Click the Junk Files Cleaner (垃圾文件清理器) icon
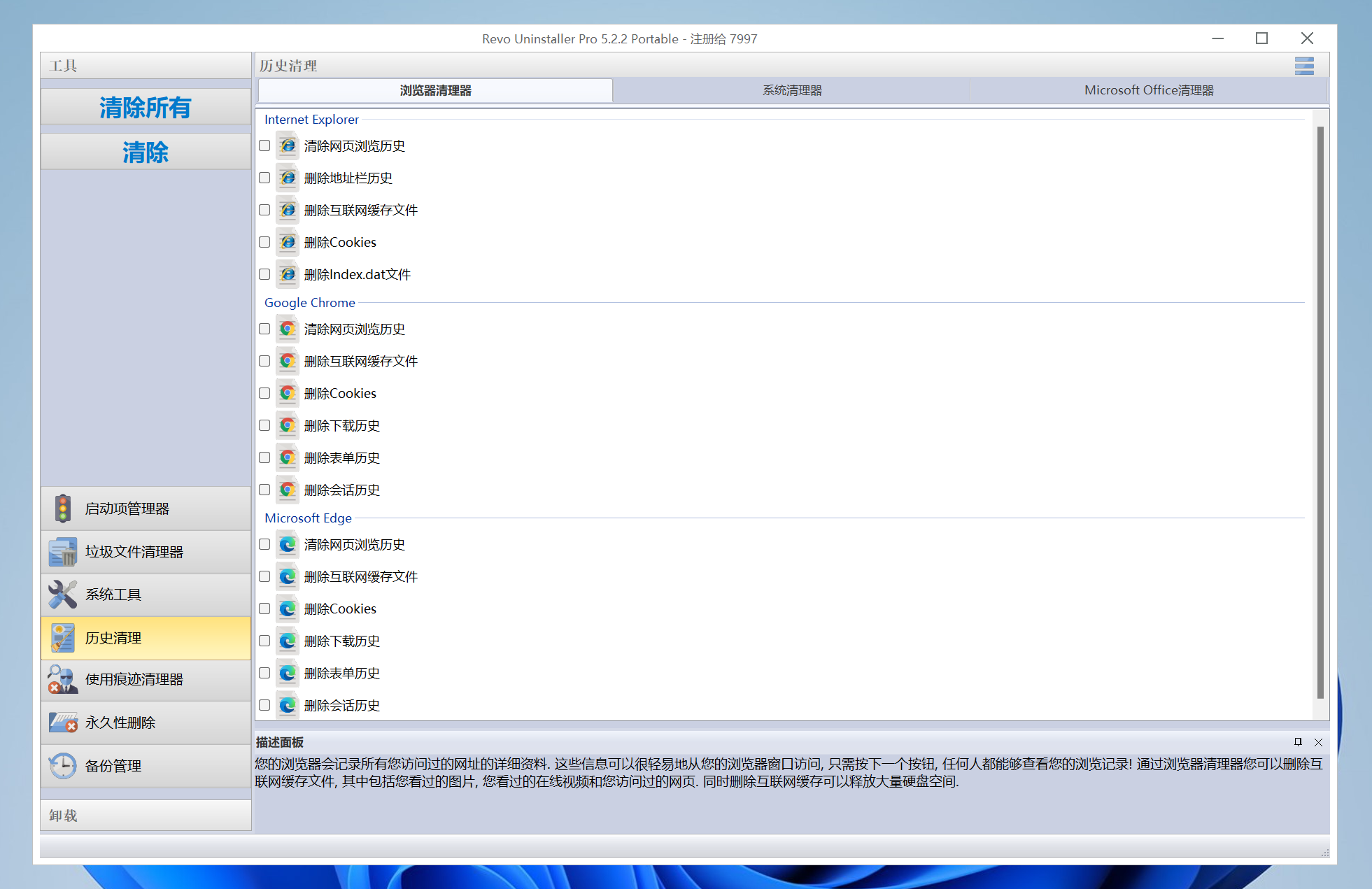 tap(63, 552)
